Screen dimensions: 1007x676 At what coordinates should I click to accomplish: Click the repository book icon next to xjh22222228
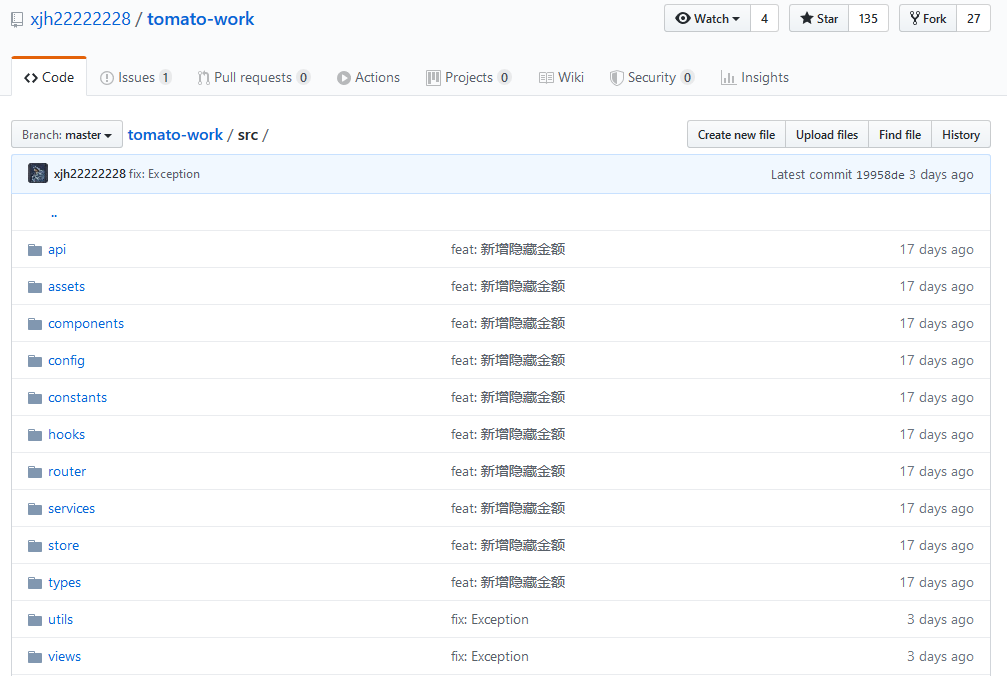click(x=16, y=18)
